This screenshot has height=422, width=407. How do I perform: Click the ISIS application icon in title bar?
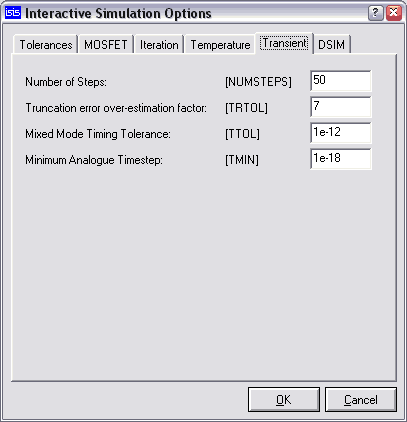[13, 13]
